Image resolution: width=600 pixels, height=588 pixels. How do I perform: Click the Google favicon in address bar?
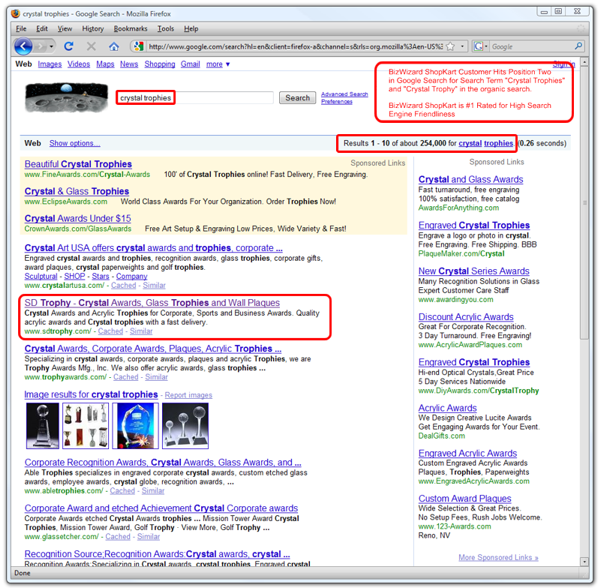click(x=138, y=47)
